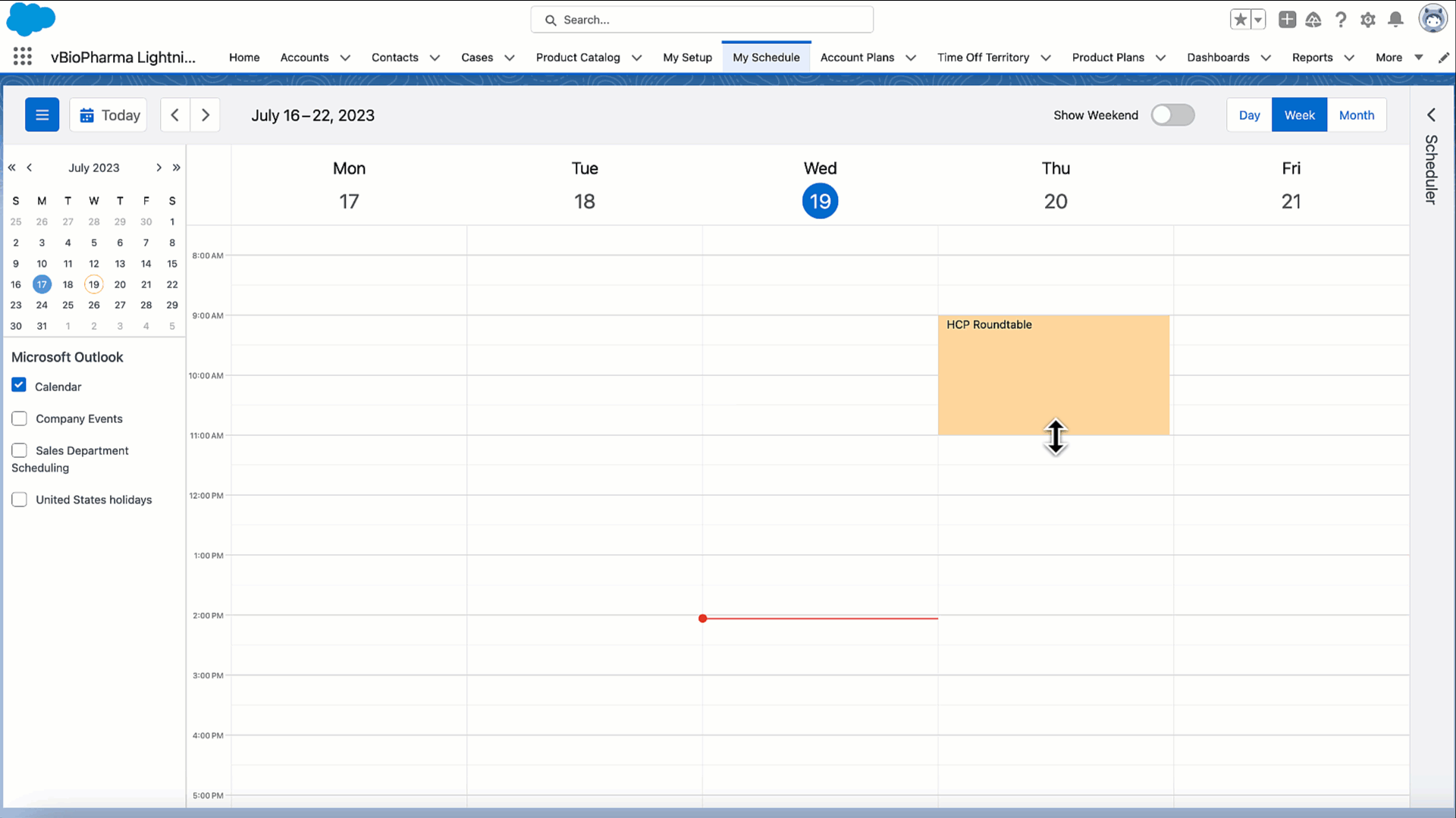Screen dimensions: 1456x818
Task: Open the Setup gear icon
Action: coord(1367,20)
